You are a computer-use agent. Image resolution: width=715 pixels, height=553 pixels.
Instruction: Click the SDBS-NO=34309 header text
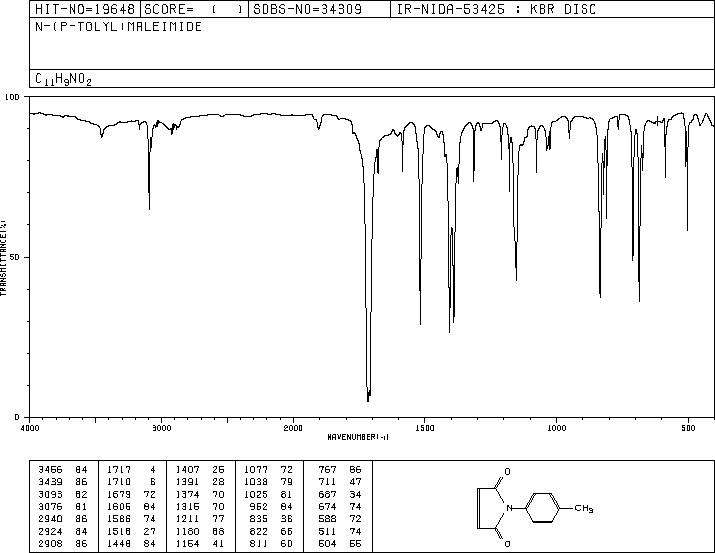(307, 9)
